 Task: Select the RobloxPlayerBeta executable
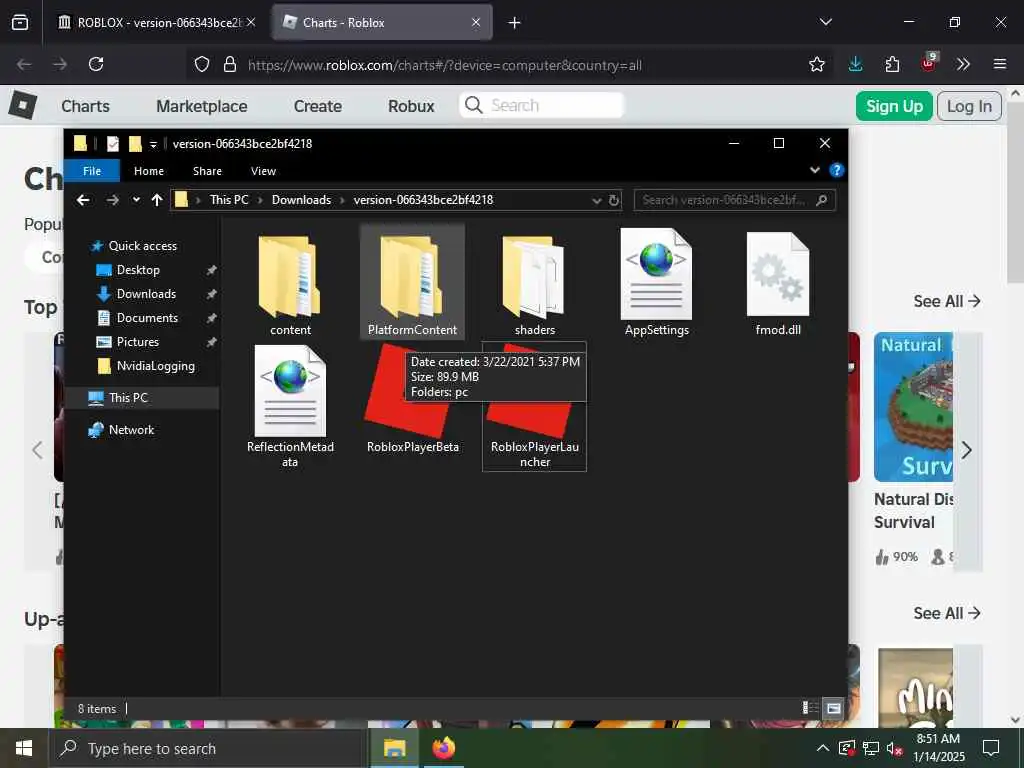click(x=412, y=400)
